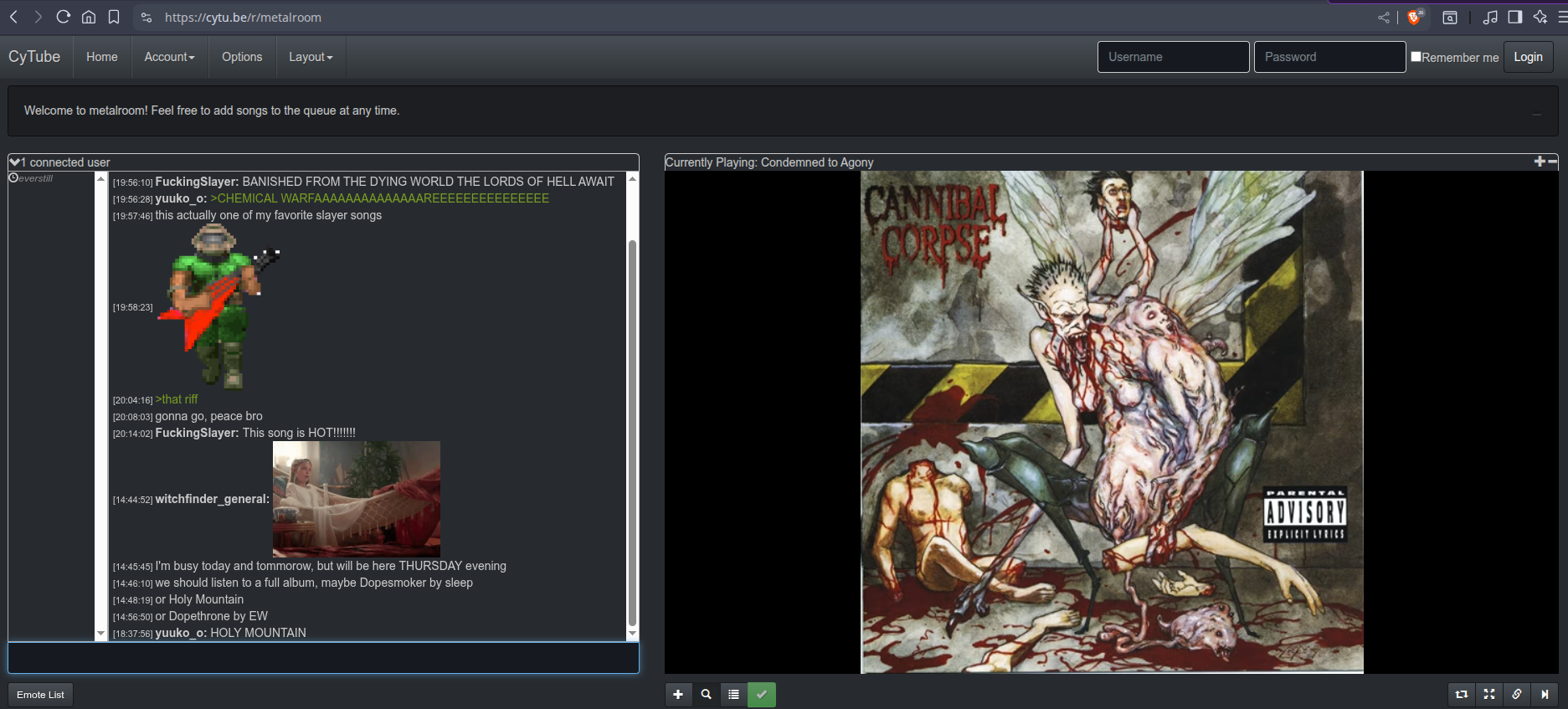Open the media playlist music-note icon

pyautogui.click(x=1490, y=17)
